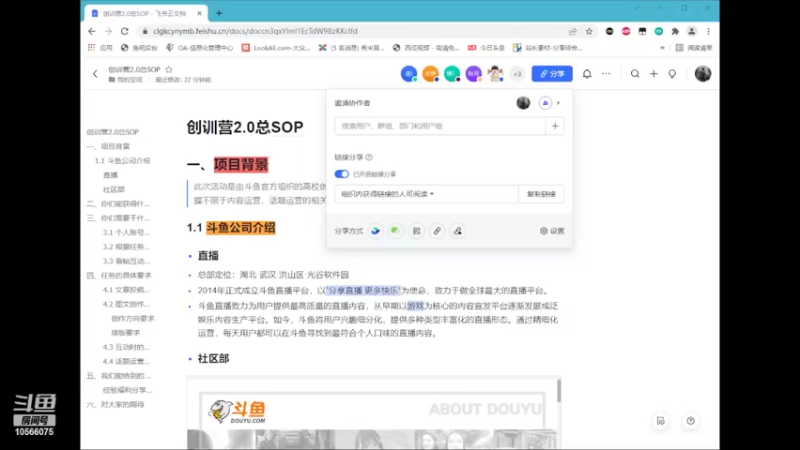
Task: Click the orange collaborator avatar
Action: [431, 74]
